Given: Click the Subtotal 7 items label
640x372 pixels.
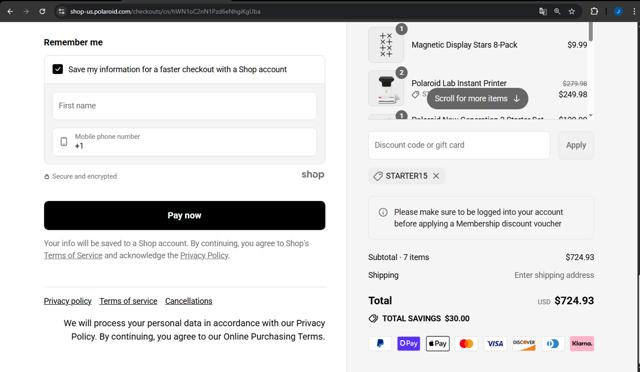Looking at the screenshot, I should tap(398, 257).
